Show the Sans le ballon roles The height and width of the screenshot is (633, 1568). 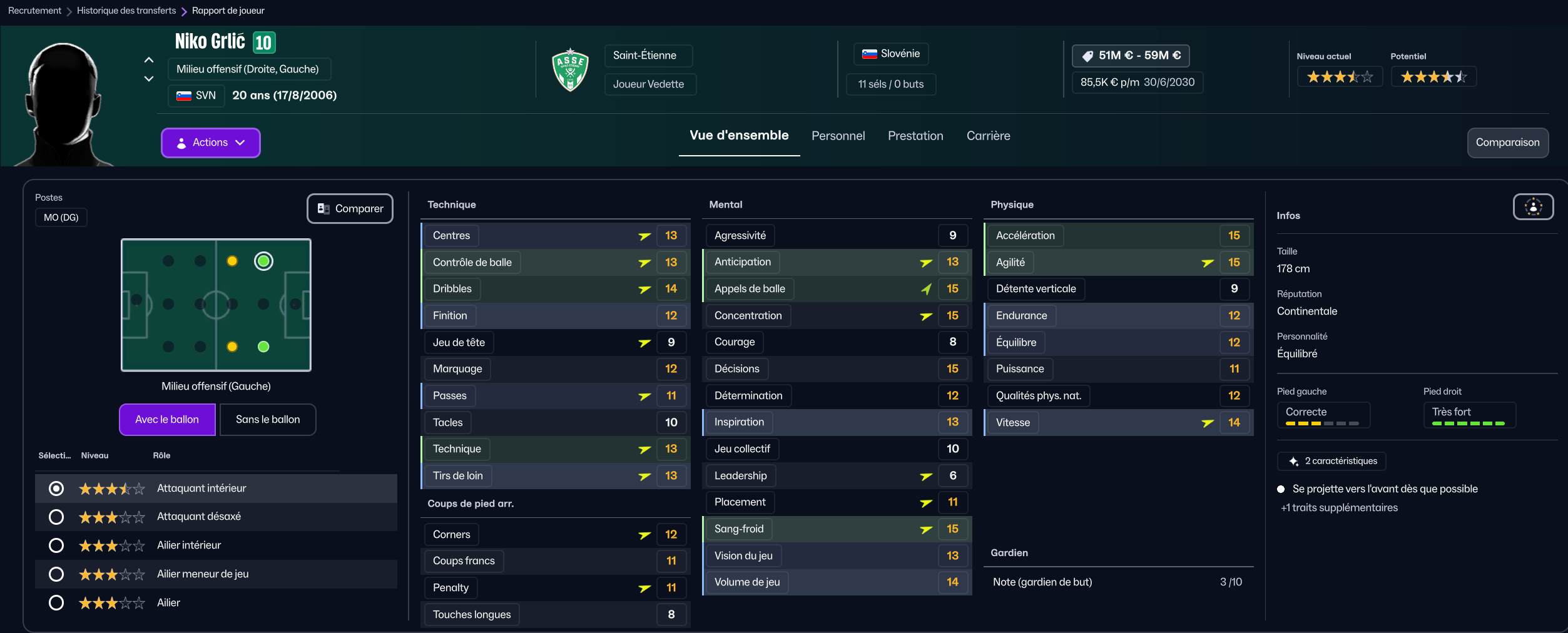[268, 420]
